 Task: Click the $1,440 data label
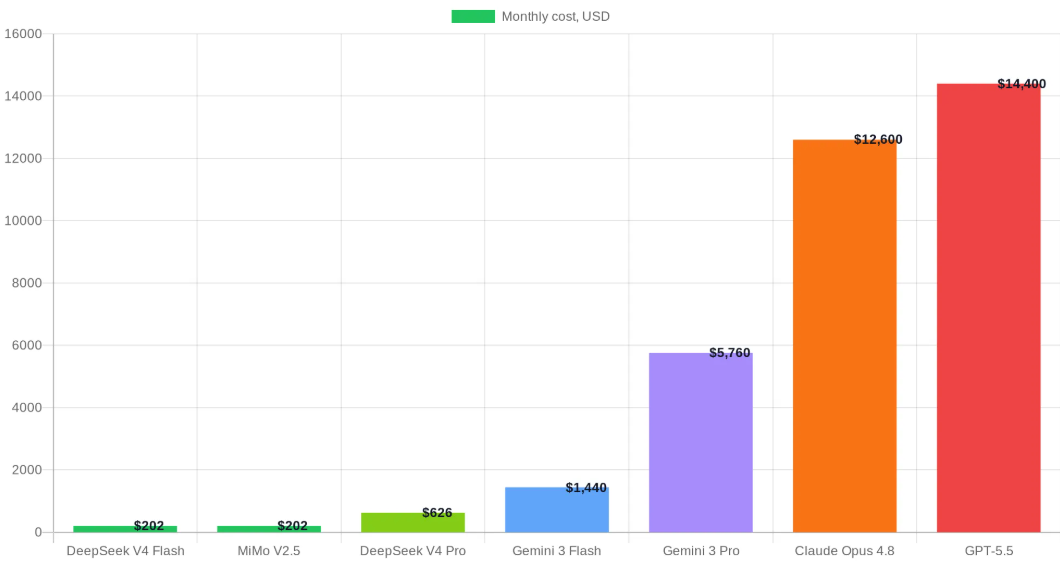[x=586, y=488]
